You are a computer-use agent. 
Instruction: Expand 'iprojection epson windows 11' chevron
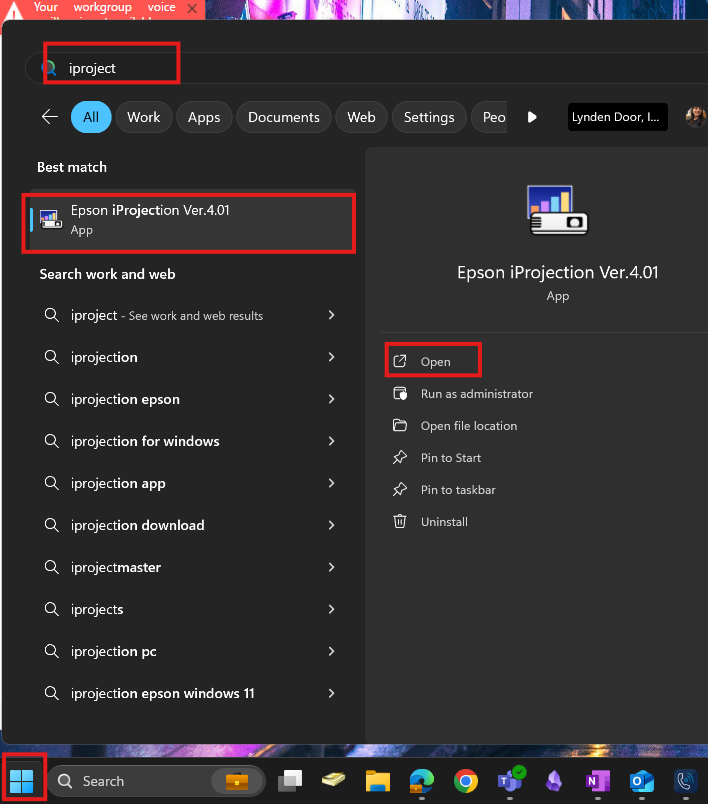coord(331,693)
